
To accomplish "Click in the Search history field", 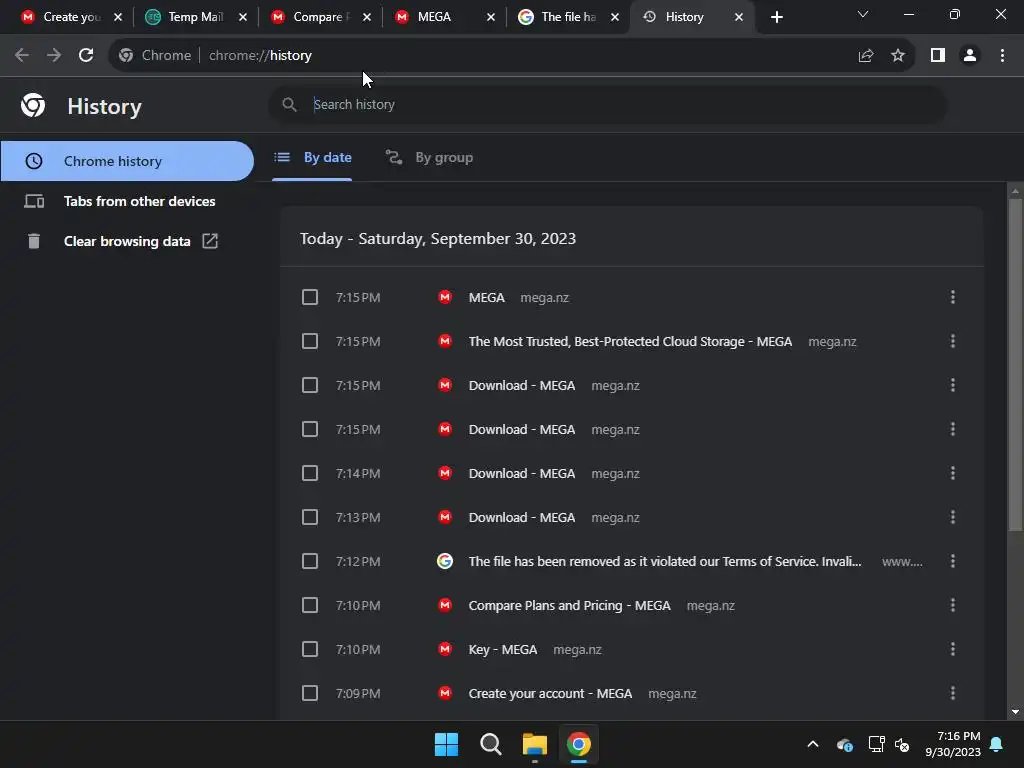I will [607, 104].
